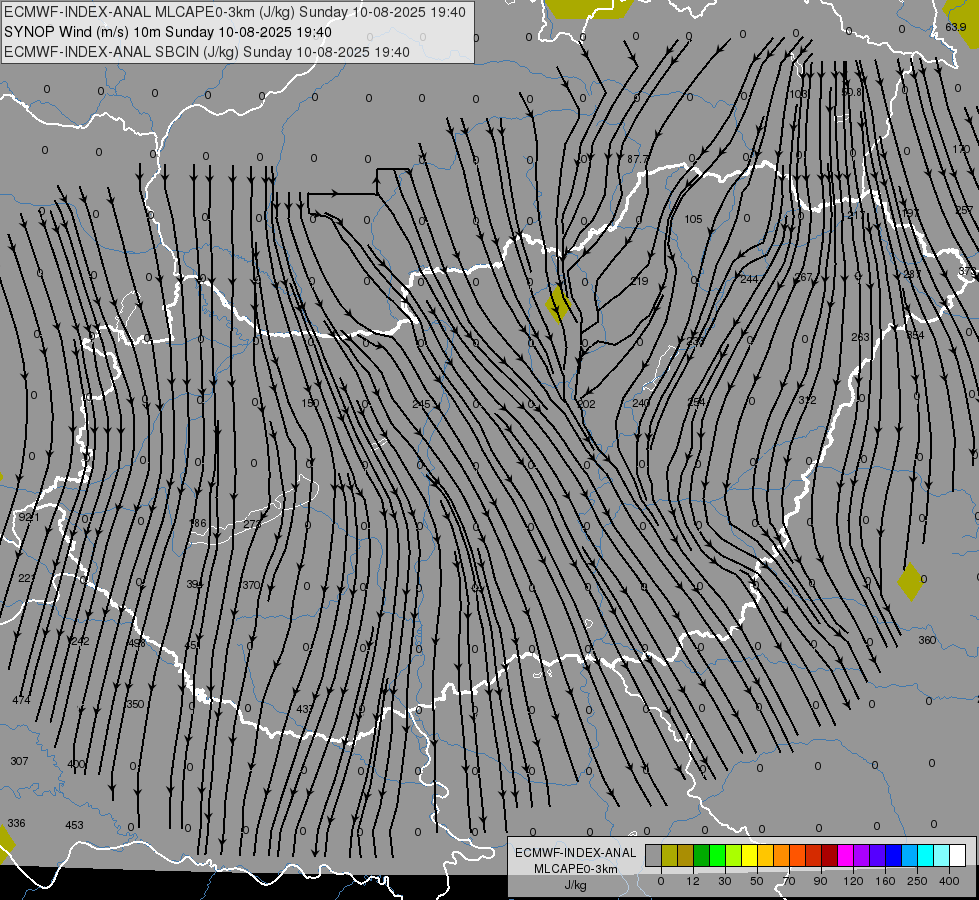Click the 'J/kg' unit label in the legend
979x900 pixels.
click(575, 885)
